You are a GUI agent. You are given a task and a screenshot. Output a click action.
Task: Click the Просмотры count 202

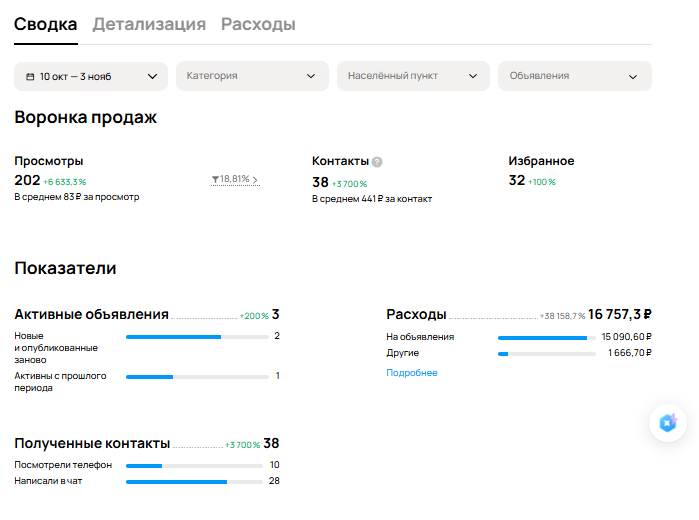pyautogui.click(x=27, y=181)
